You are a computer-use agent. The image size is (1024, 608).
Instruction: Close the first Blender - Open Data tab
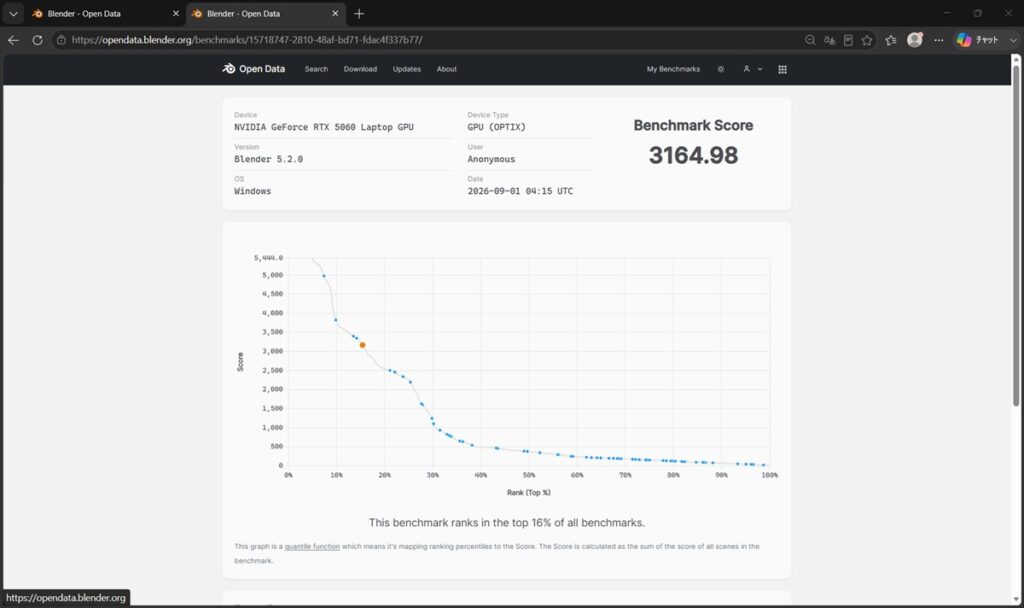coord(176,14)
